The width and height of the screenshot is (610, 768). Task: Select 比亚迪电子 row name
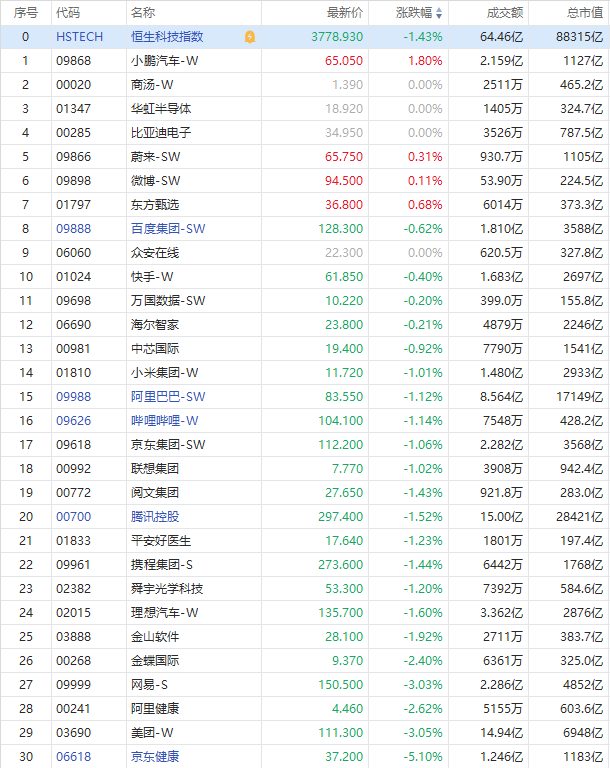click(161, 133)
